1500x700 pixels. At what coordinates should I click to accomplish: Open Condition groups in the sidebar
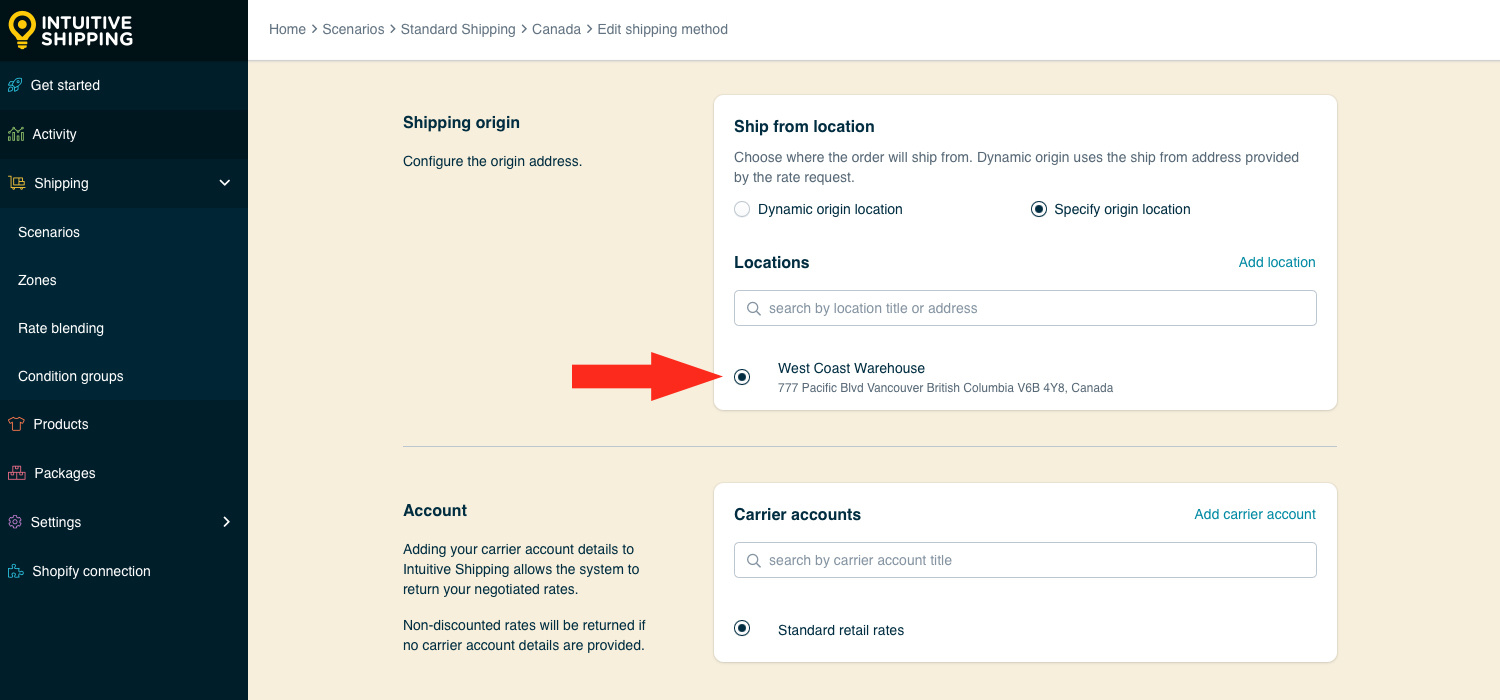click(71, 376)
